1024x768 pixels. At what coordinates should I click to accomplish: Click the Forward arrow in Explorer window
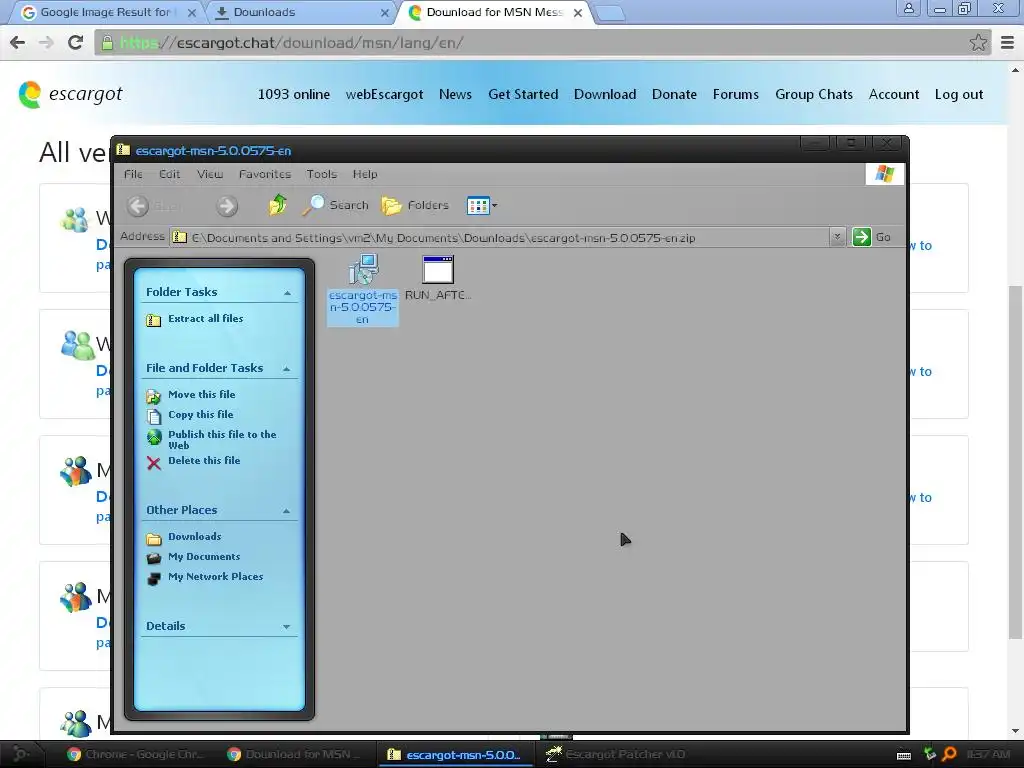tap(227, 206)
